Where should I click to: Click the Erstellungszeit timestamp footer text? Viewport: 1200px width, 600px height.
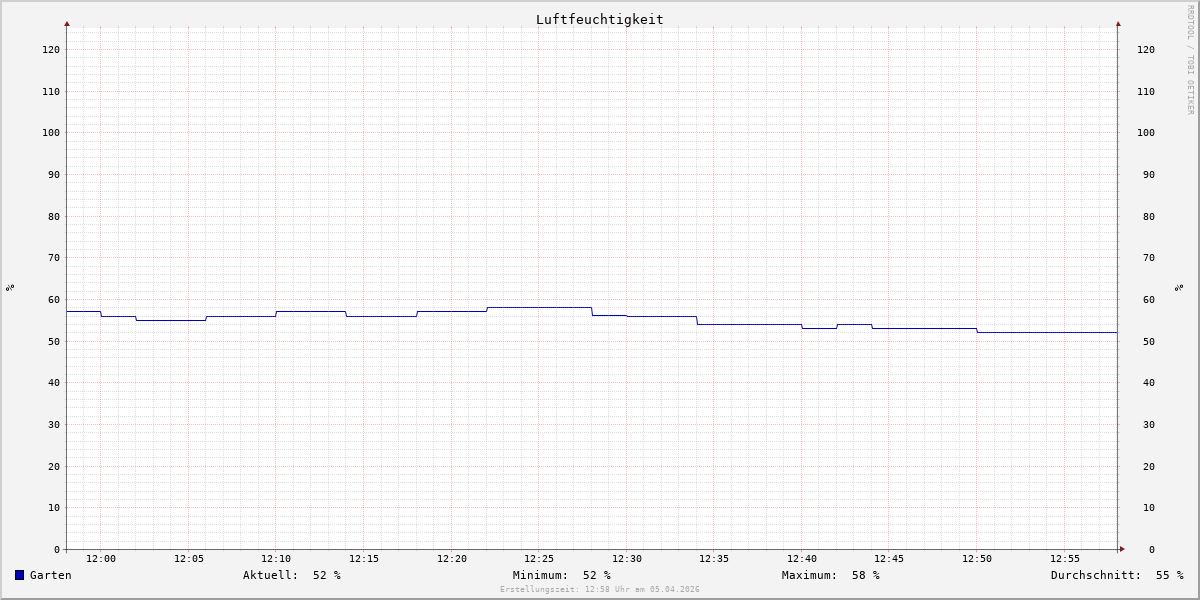(x=600, y=590)
